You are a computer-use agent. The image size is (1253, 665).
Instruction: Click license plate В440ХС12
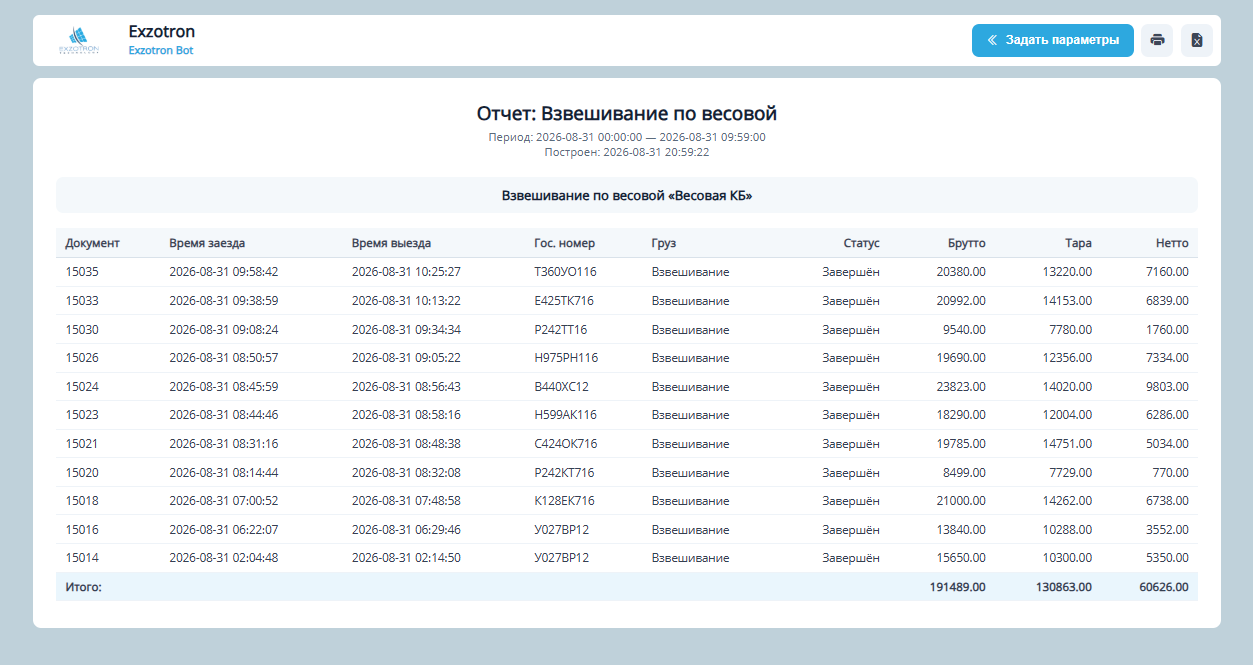click(562, 387)
